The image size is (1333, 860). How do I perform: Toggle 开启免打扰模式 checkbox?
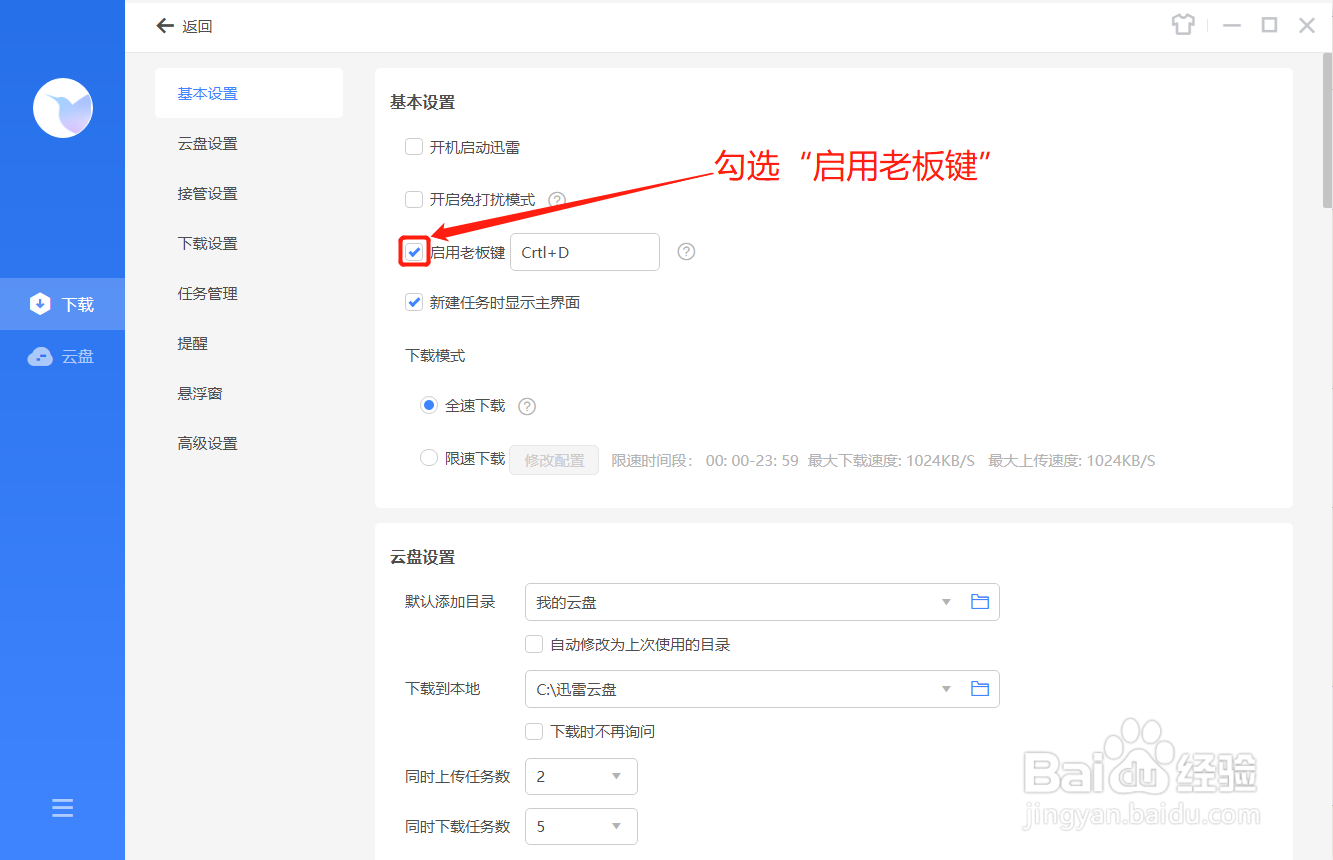(x=414, y=199)
